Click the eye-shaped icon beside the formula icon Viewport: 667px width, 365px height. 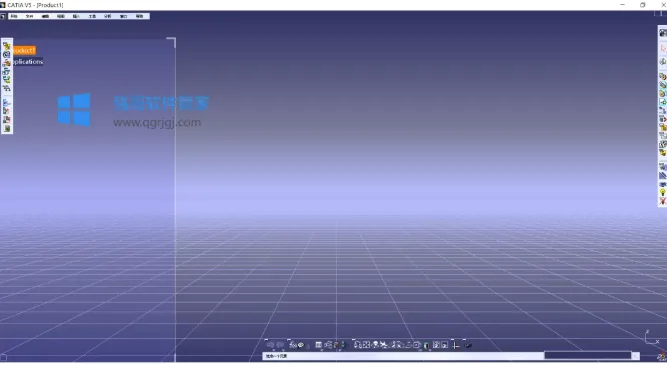pos(301,345)
